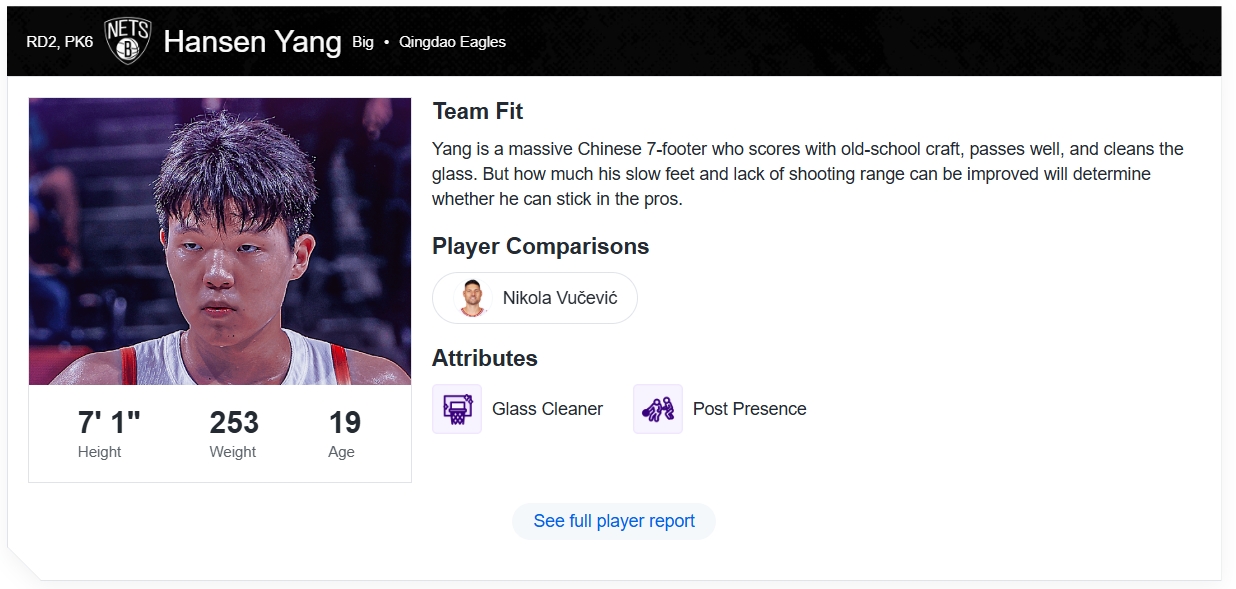
Task: Click the Glass Cleaner attribute icon
Action: click(457, 409)
